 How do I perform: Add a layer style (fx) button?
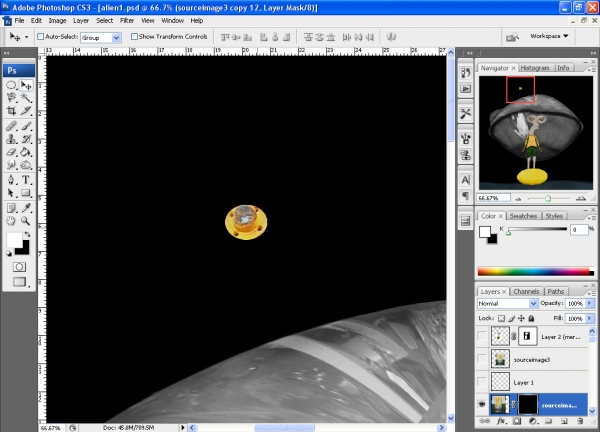pos(501,421)
